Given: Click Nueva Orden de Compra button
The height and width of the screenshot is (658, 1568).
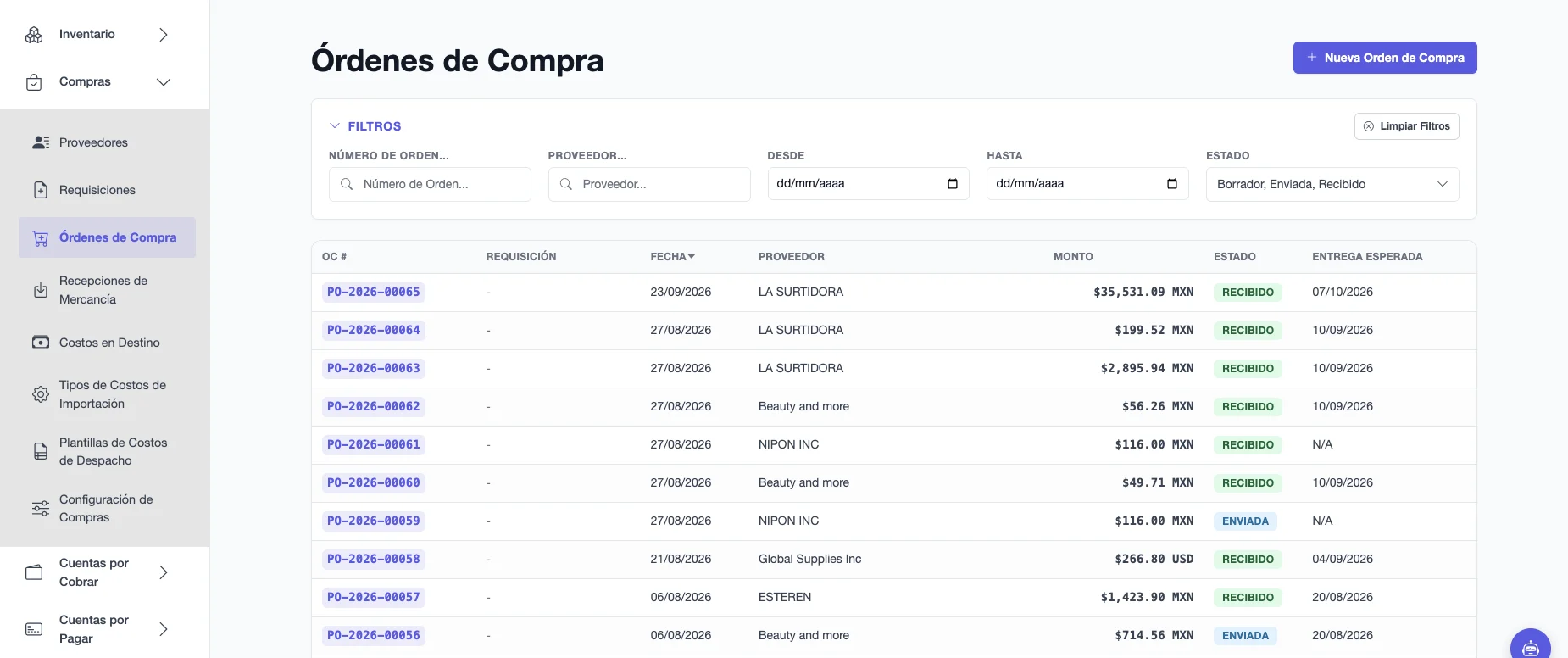Looking at the screenshot, I should (x=1385, y=58).
